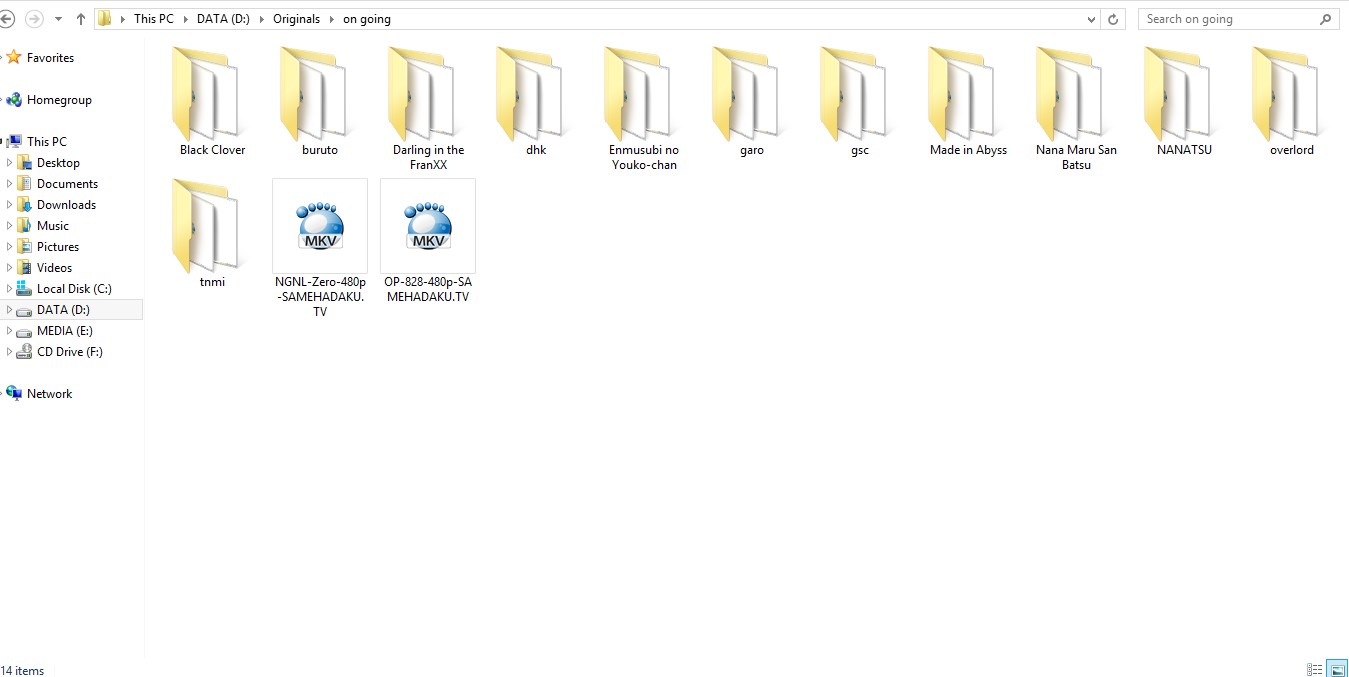This screenshot has height=677, width=1349.
Task: Open the Black Clover folder
Action: [212, 102]
